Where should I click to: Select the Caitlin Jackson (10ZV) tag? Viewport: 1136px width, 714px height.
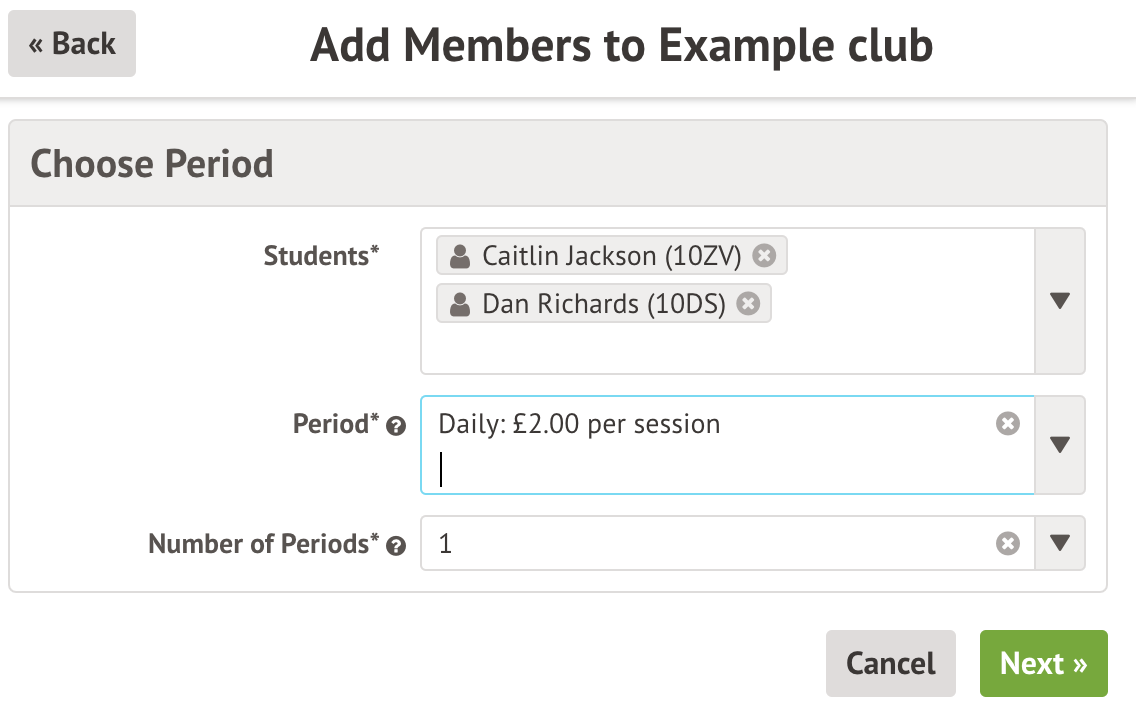tap(610, 256)
